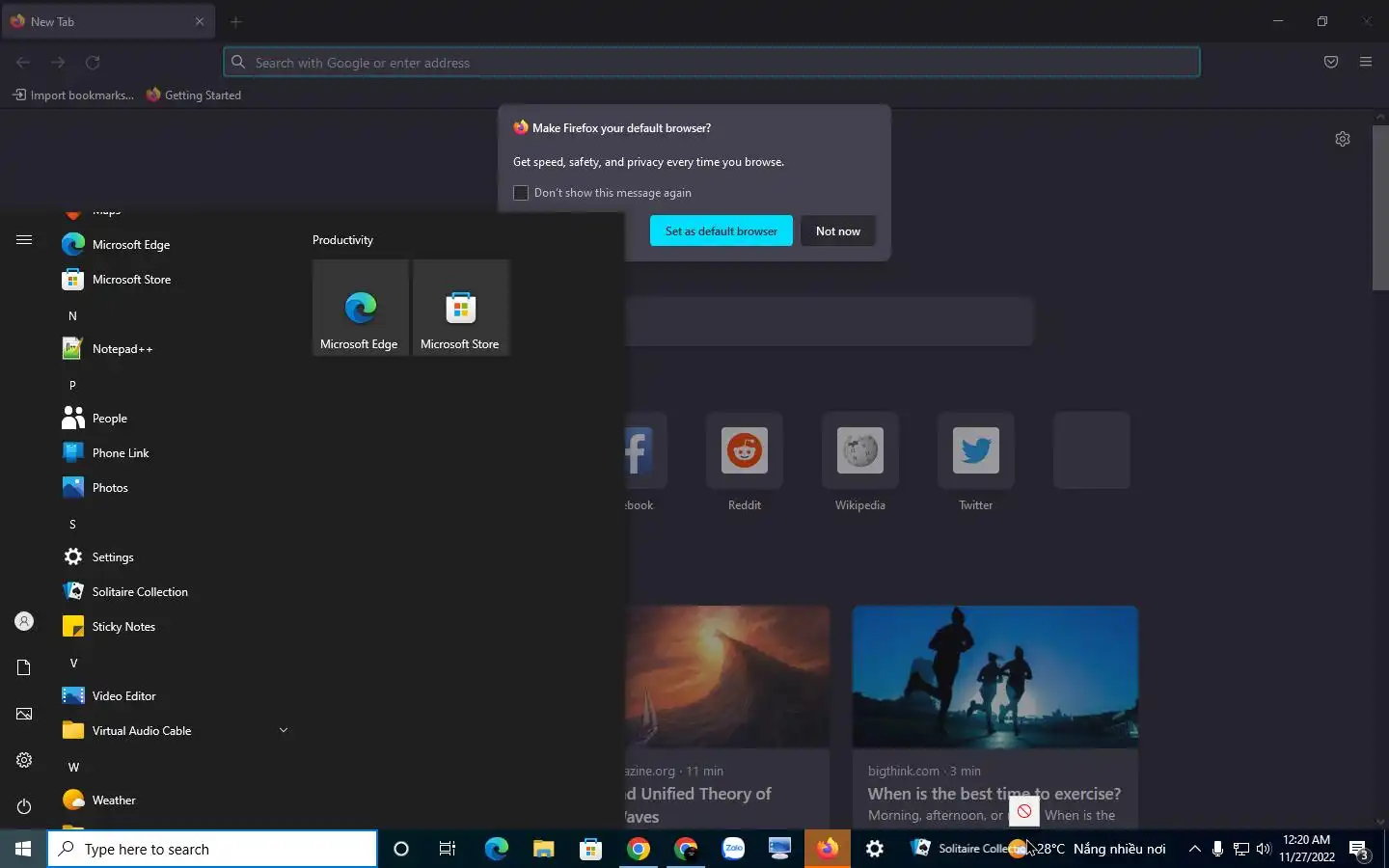Open the bigthink.com exercise article

pos(995,717)
